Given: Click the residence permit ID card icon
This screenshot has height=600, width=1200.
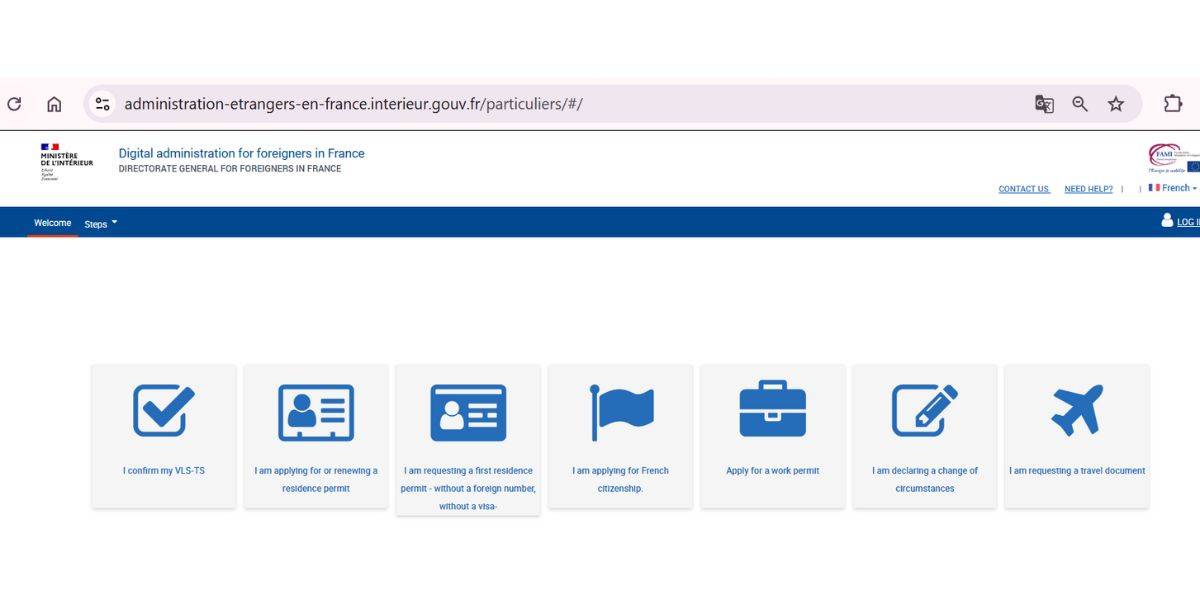Looking at the screenshot, I should point(316,412).
